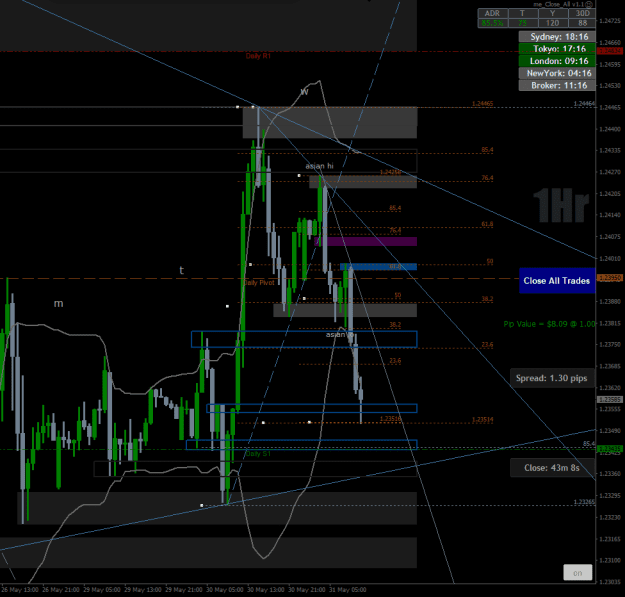The height and width of the screenshot is (597, 625).
Task: Click 29 May 21:00 on time axis
Action: pos(184,590)
